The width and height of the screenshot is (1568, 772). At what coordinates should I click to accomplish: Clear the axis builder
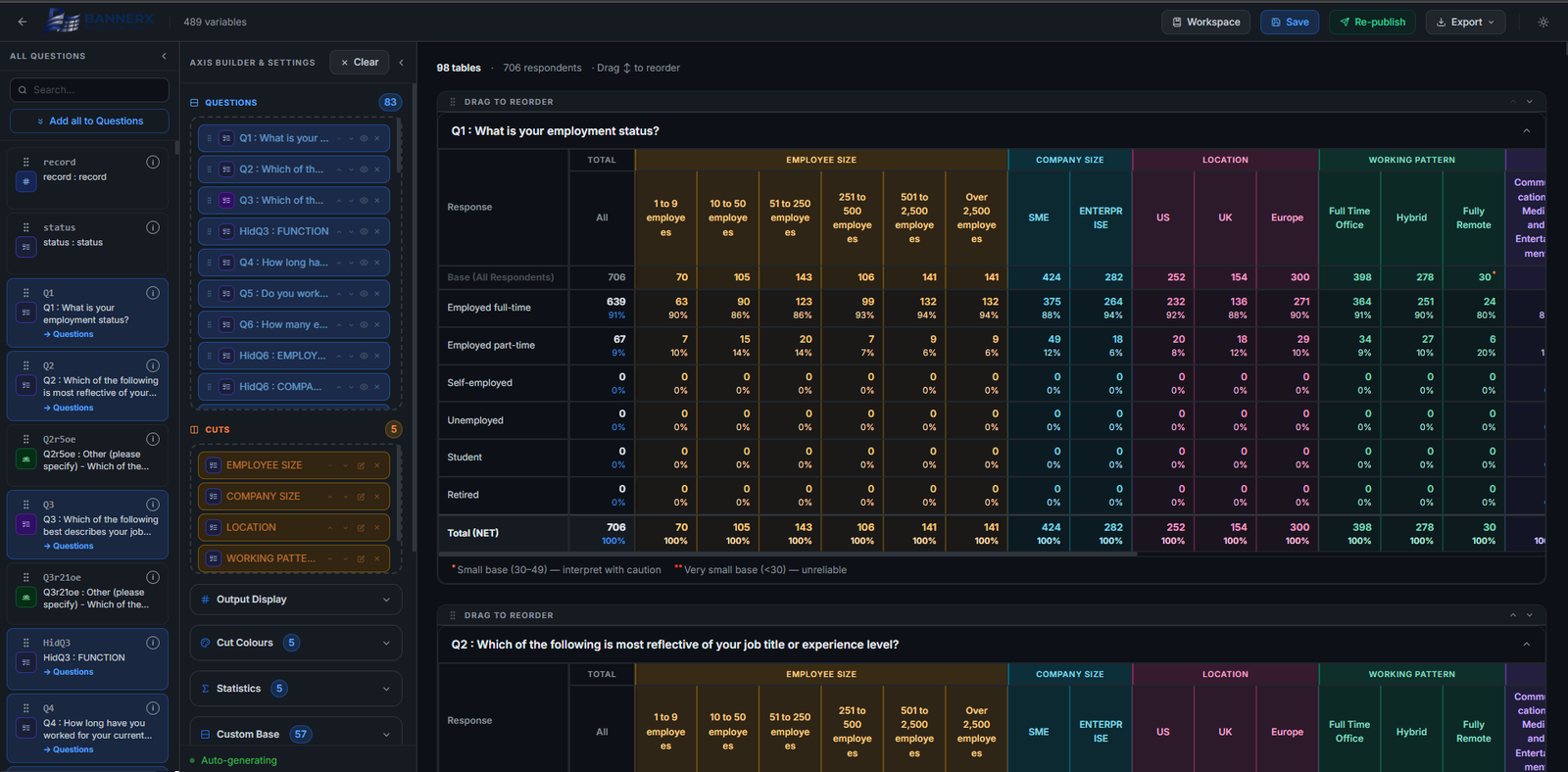[x=360, y=62]
